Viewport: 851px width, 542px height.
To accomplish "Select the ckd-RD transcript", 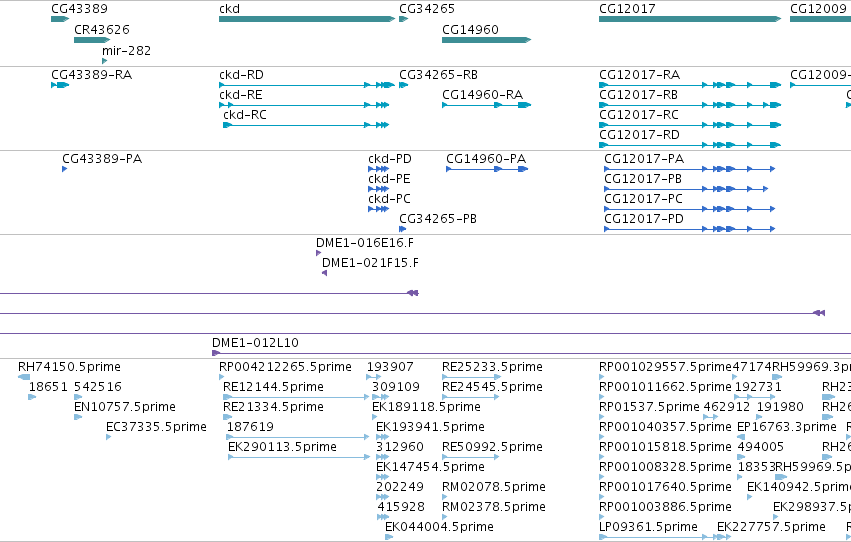I will pyautogui.click(x=307, y=85).
